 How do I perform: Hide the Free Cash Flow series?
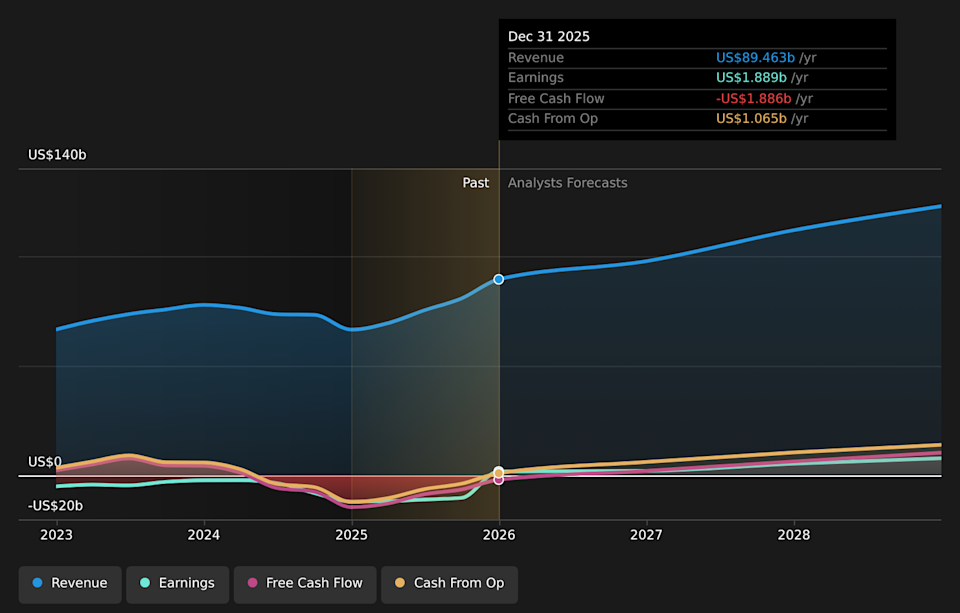point(305,584)
